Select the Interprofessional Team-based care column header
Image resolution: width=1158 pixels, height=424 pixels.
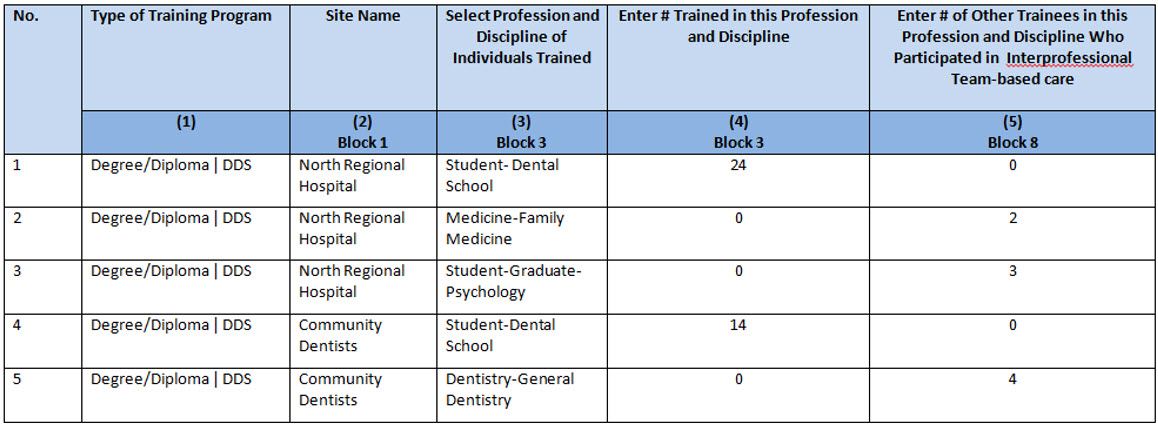(1012, 47)
